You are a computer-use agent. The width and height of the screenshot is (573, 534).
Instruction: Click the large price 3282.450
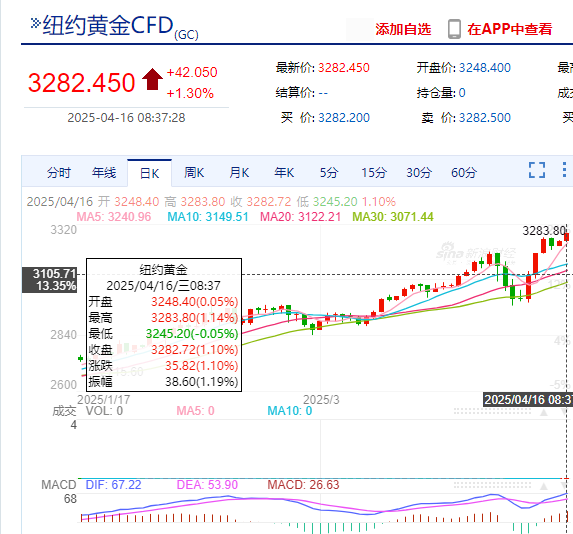(81, 83)
